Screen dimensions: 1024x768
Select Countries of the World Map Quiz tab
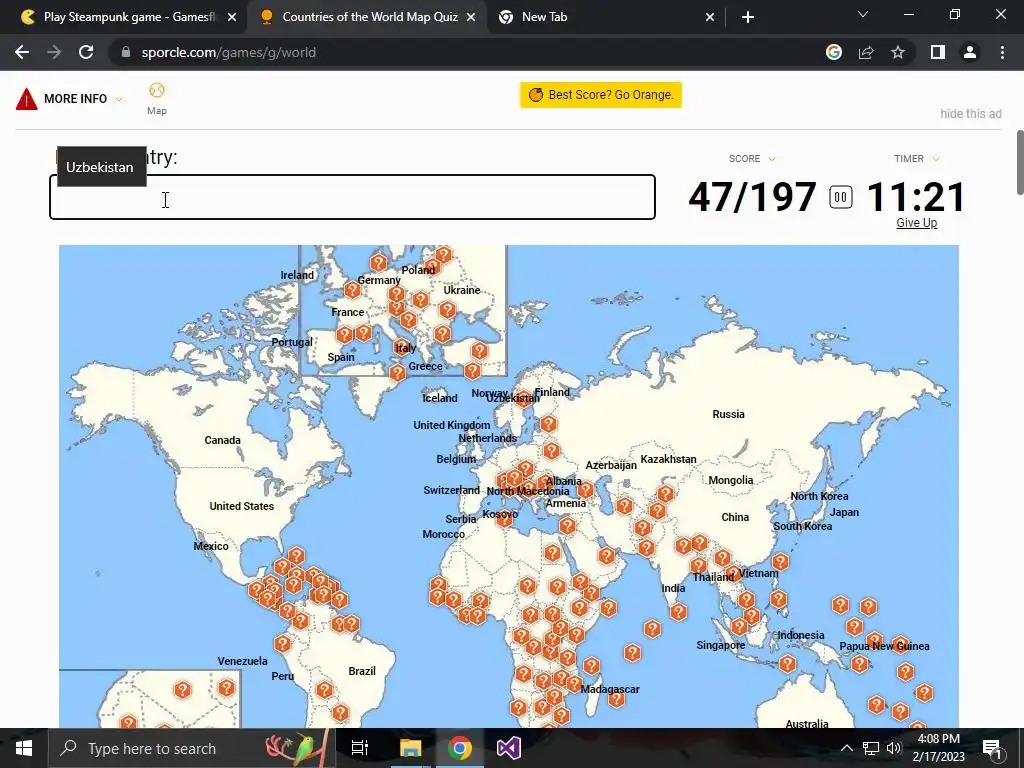point(367,18)
